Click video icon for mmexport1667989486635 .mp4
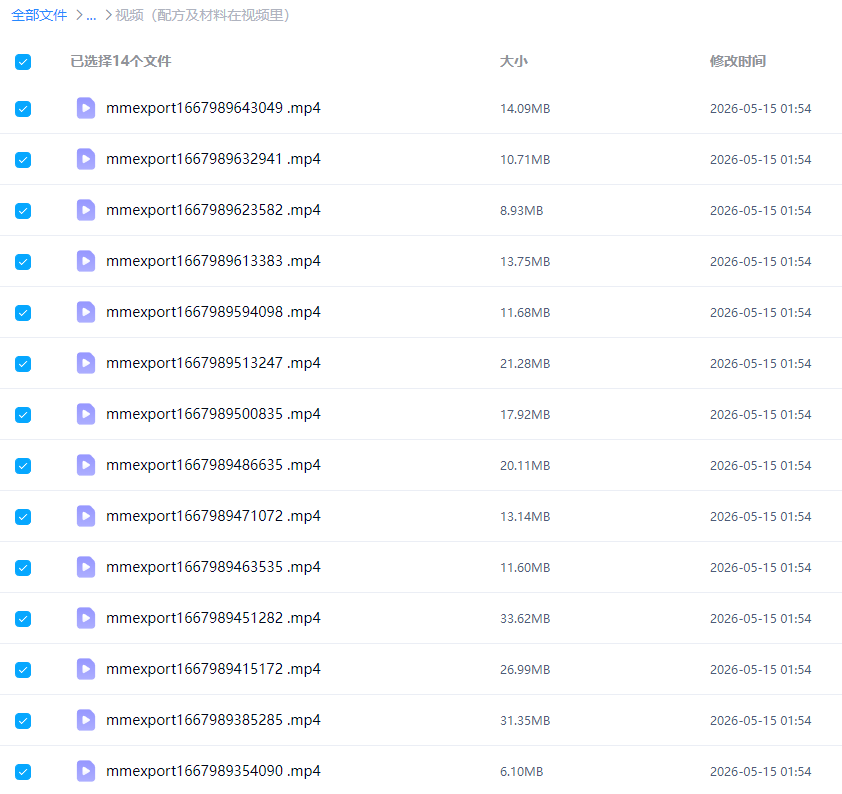The width and height of the screenshot is (842, 794). click(x=86, y=465)
